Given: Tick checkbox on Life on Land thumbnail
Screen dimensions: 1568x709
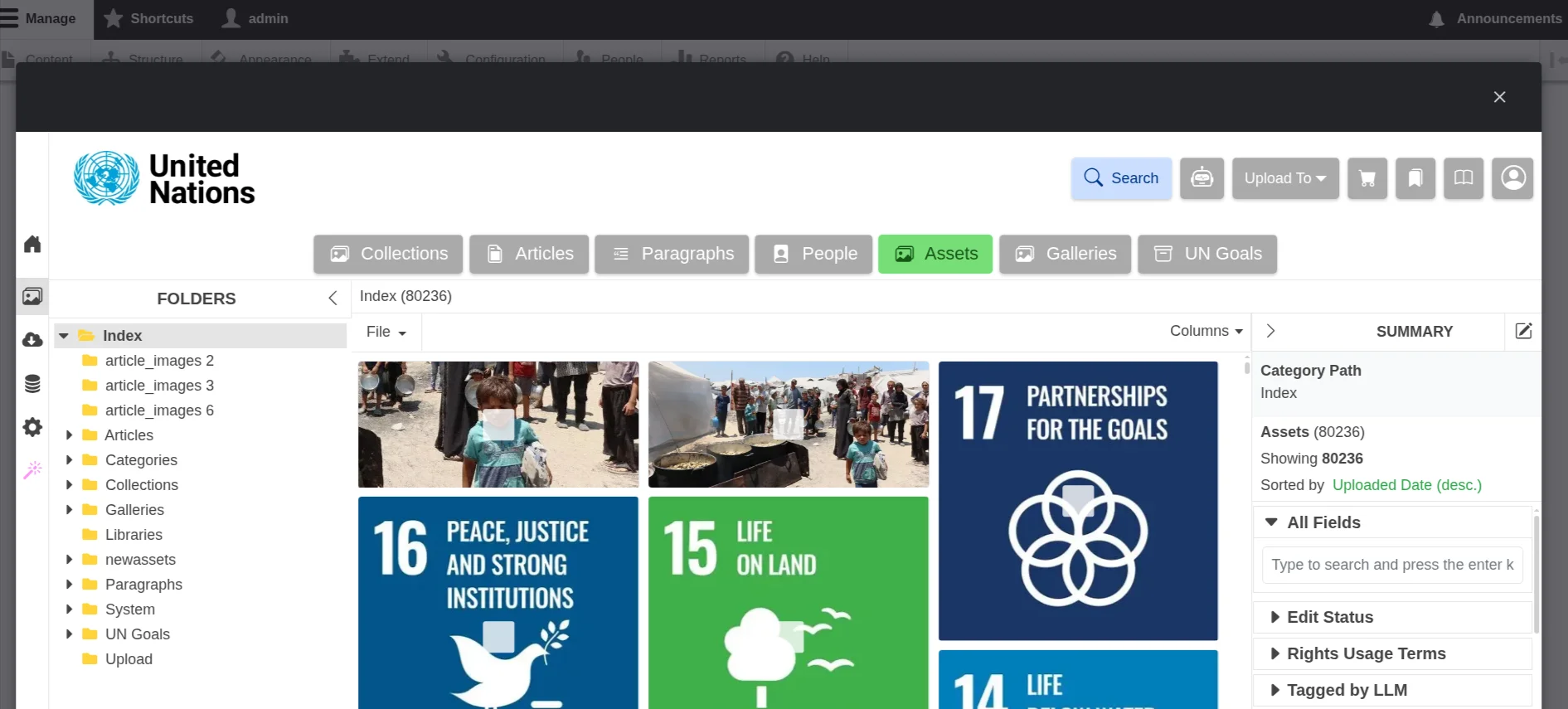Looking at the screenshot, I should coord(789,636).
